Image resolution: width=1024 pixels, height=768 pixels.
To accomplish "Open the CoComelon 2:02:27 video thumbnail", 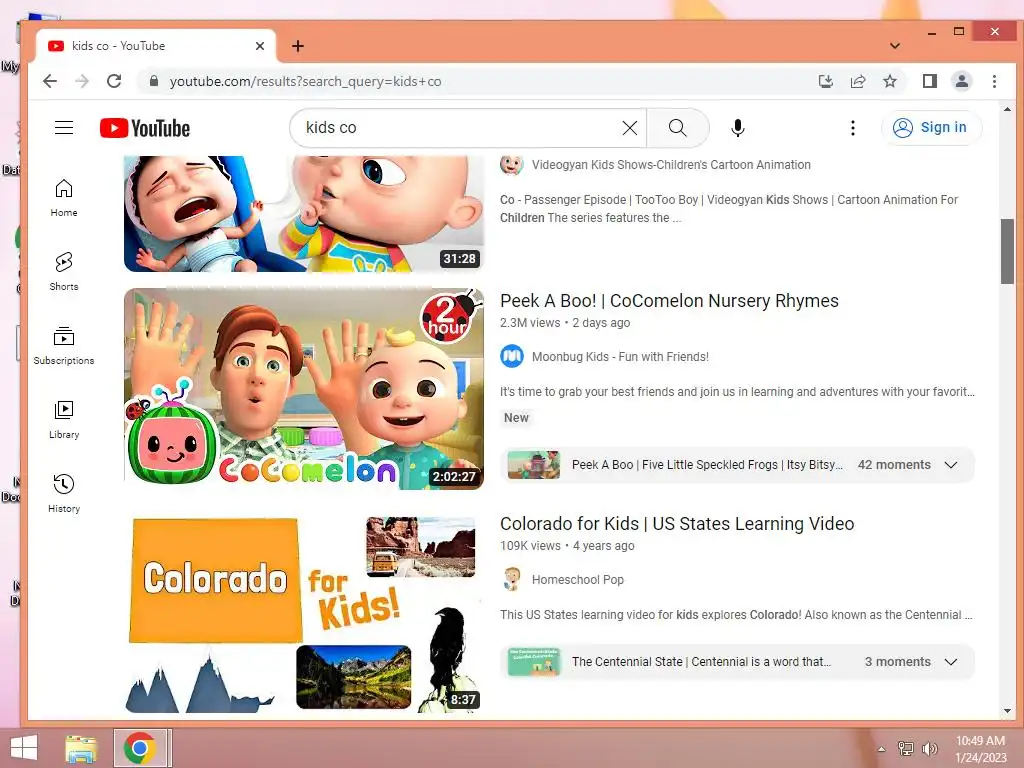I will coord(304,389).
